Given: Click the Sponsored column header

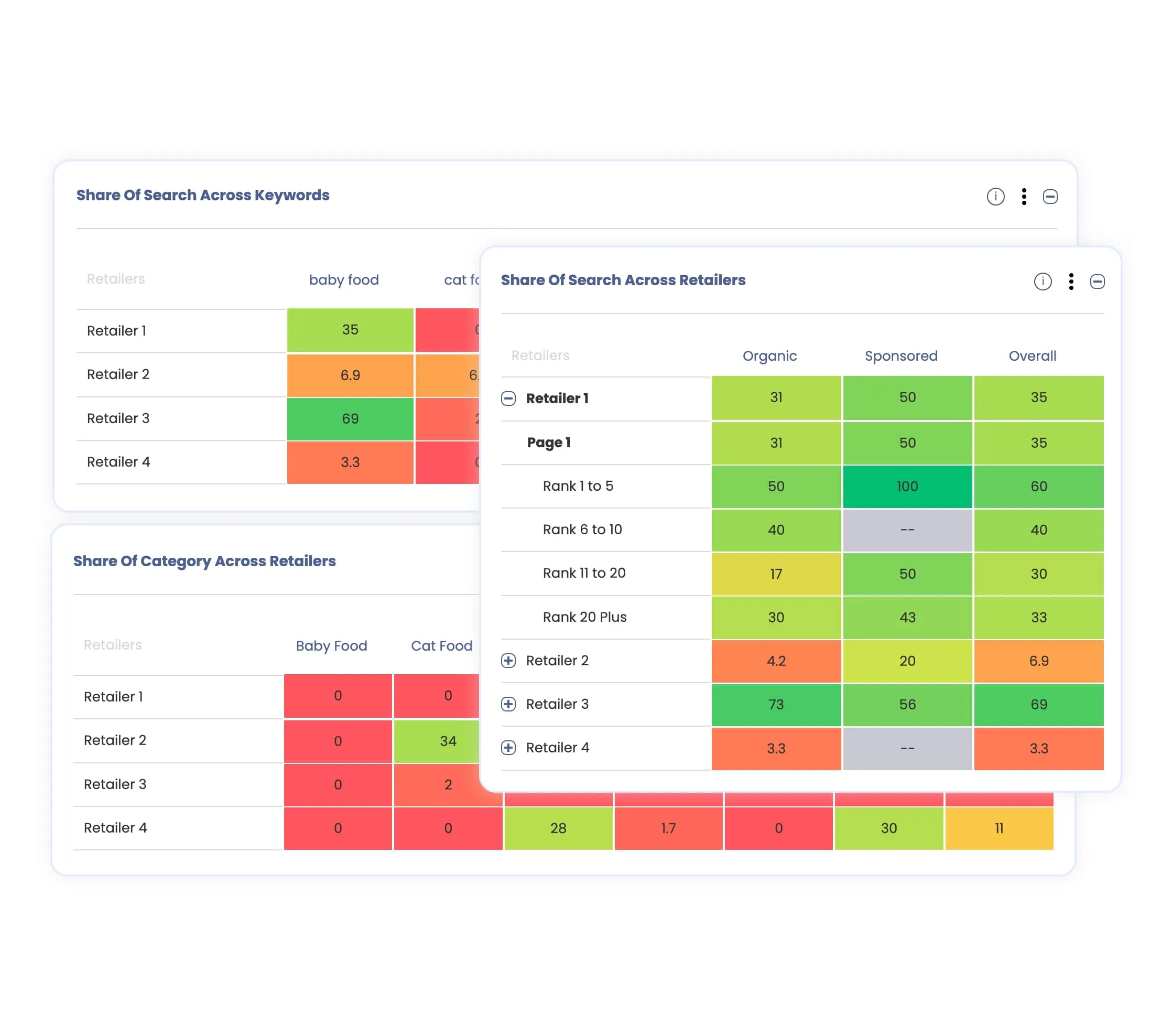Looking at the screenshot, I should 901,355.
